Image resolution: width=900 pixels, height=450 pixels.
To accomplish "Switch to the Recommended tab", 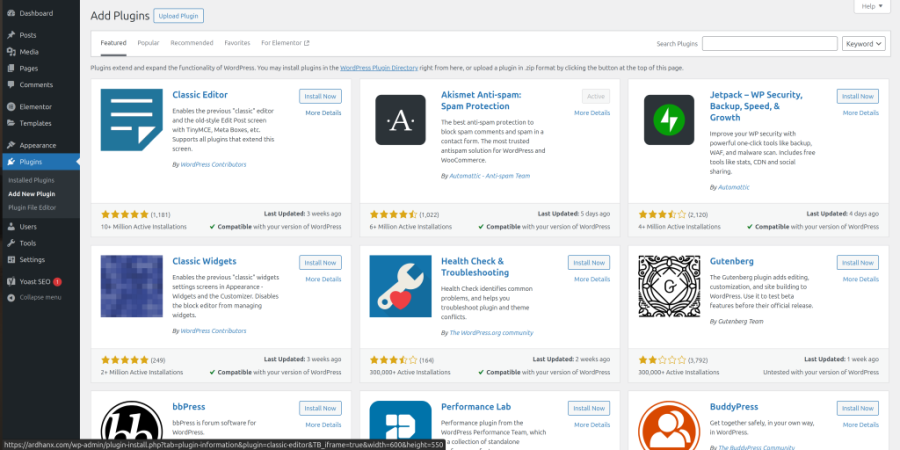I will (192, 43).
